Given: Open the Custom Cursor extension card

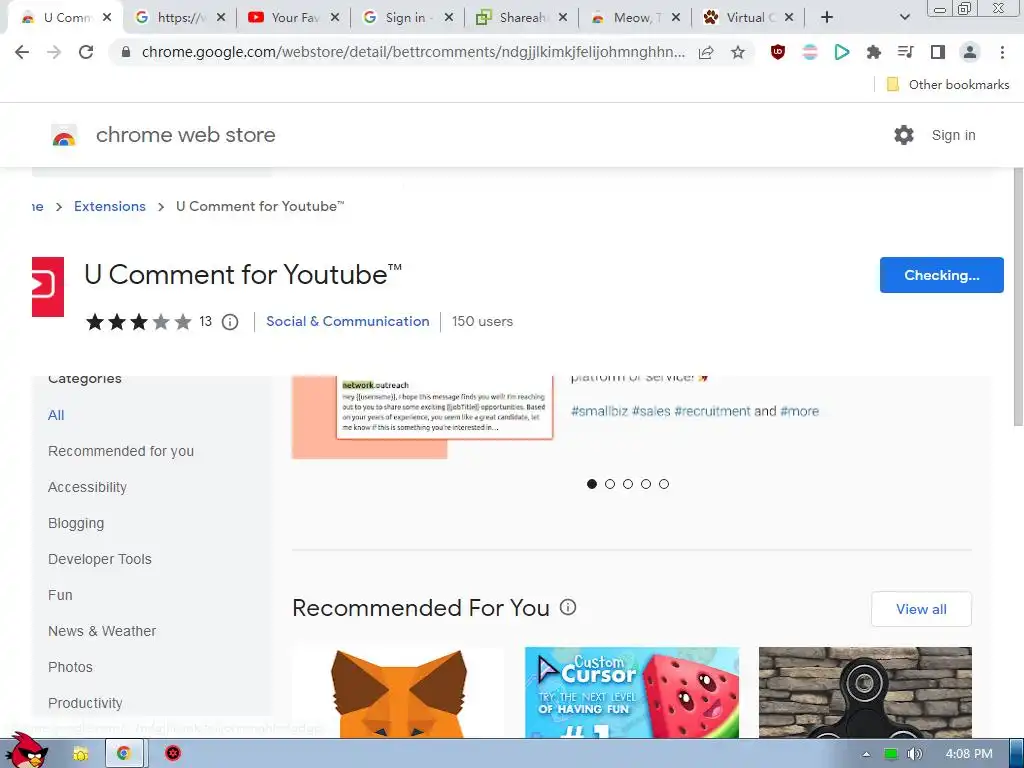Looking at the screenshot, I should (x=632, y=693).
